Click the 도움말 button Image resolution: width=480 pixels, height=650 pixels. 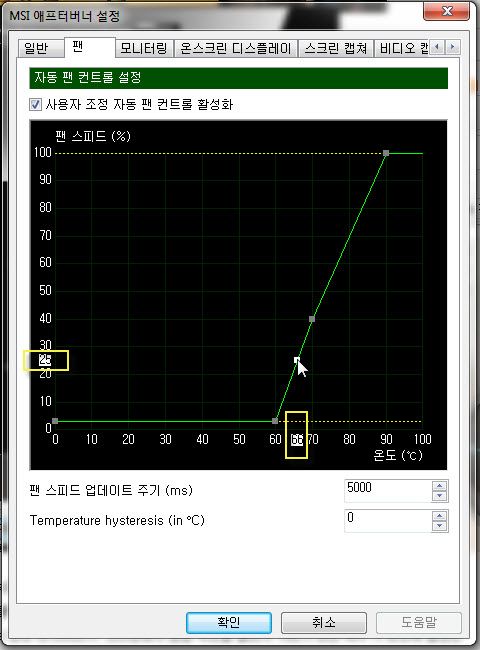point(419,623)
